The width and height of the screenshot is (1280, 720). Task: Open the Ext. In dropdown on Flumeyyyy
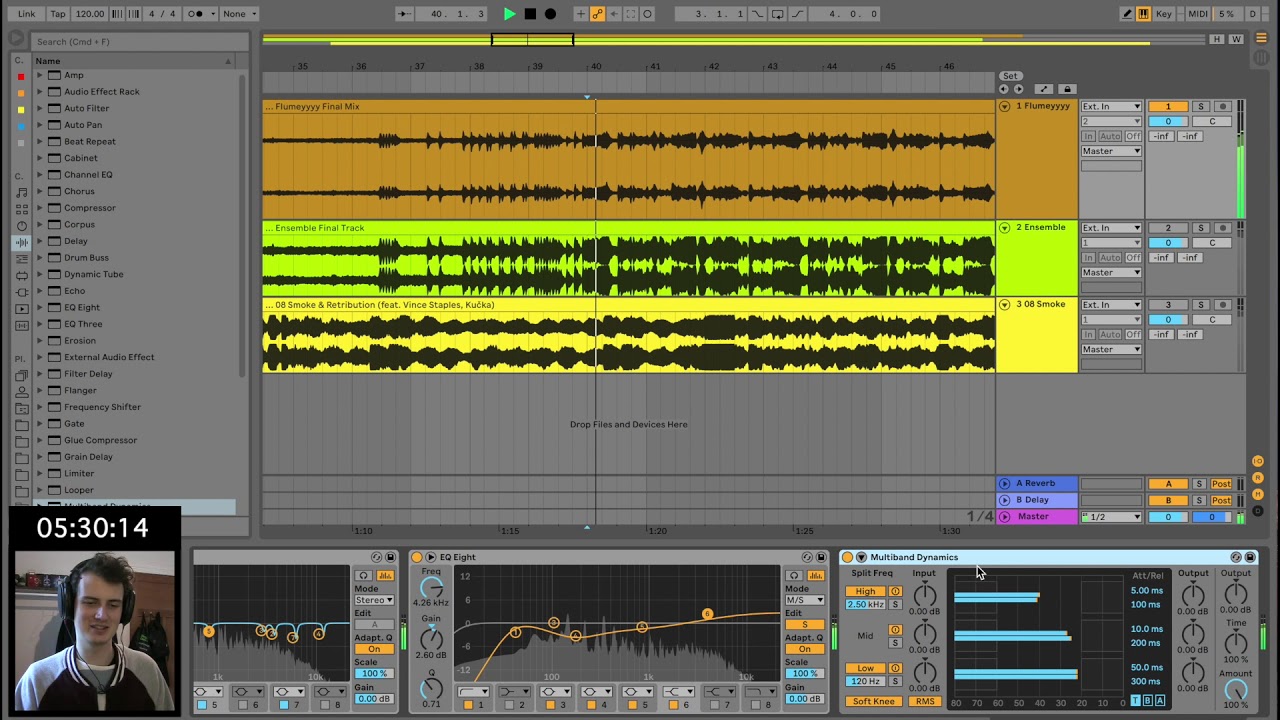coord(1110,106)
